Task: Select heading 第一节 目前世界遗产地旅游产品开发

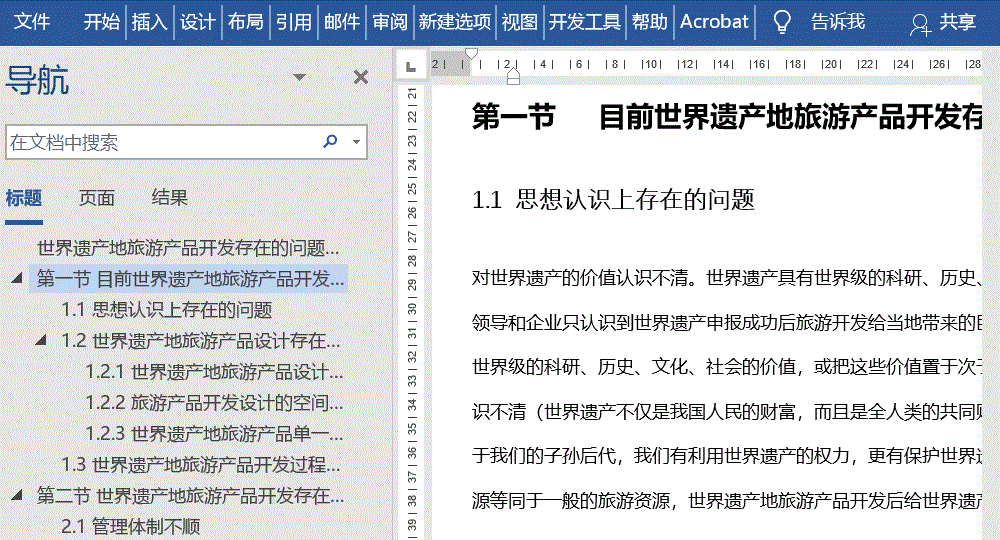Action: coord(189,279)
